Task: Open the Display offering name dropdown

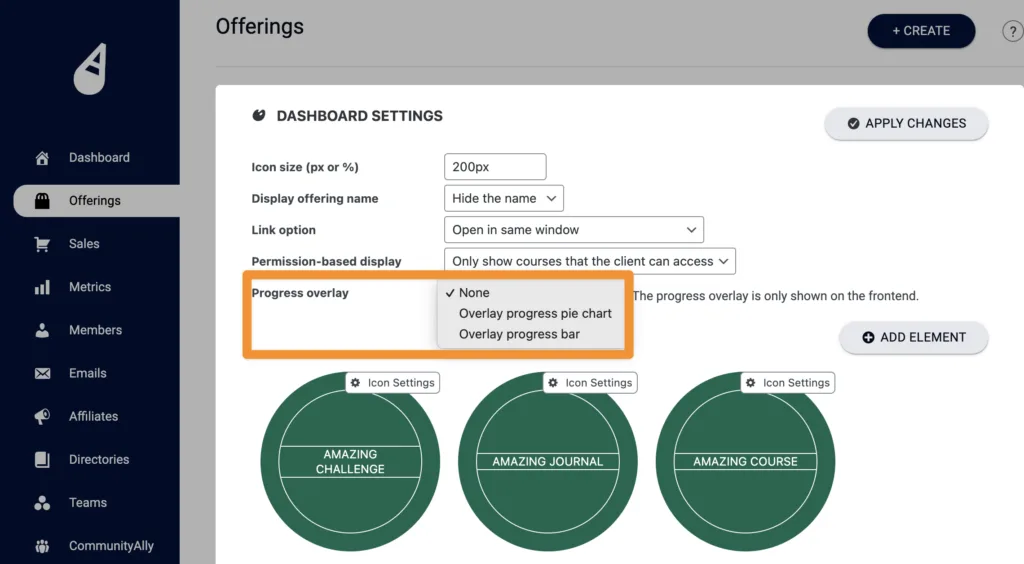Action: click(503, 198)
